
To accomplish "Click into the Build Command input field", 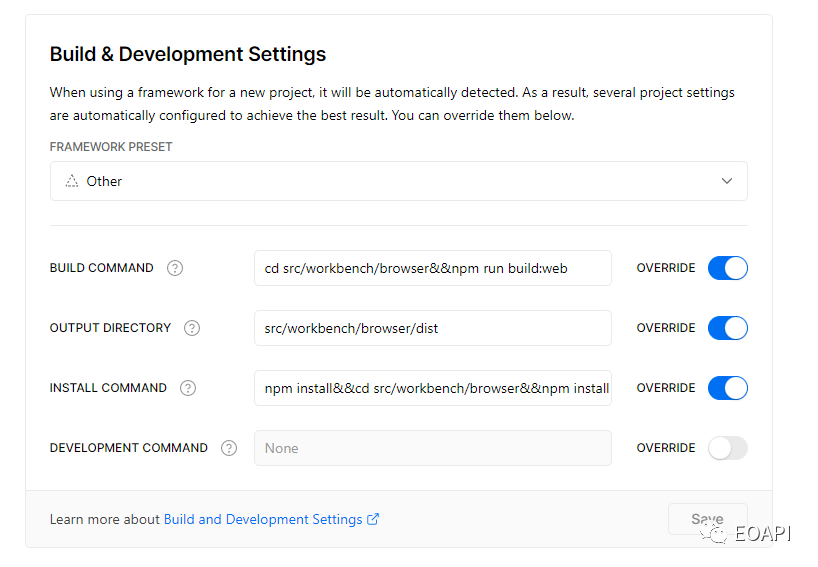I will click(x=432, y=268).
